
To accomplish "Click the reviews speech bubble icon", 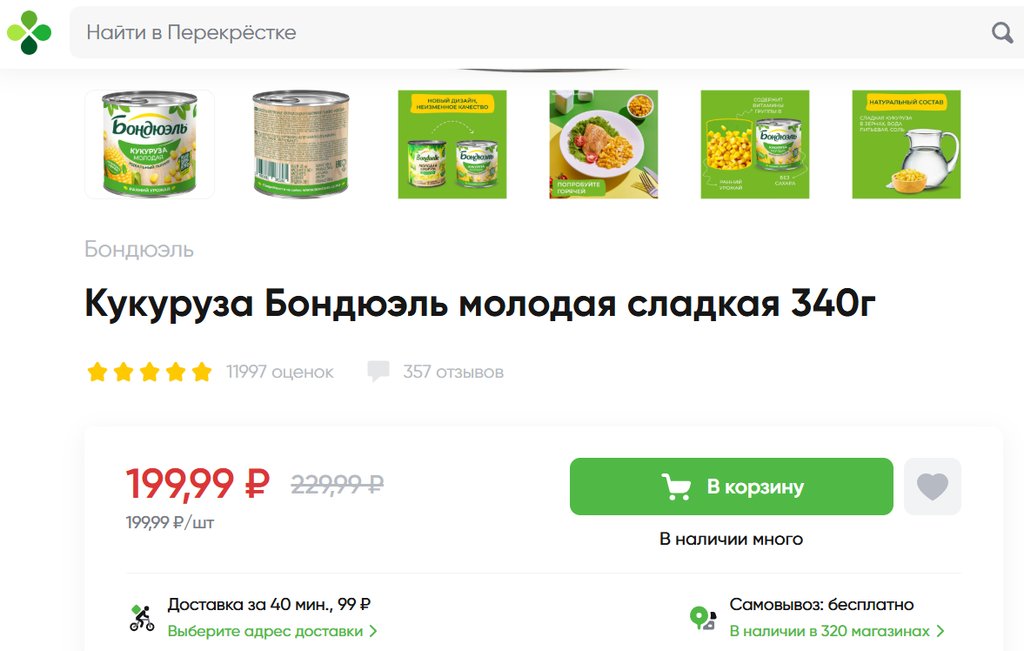I will (378, 371).
